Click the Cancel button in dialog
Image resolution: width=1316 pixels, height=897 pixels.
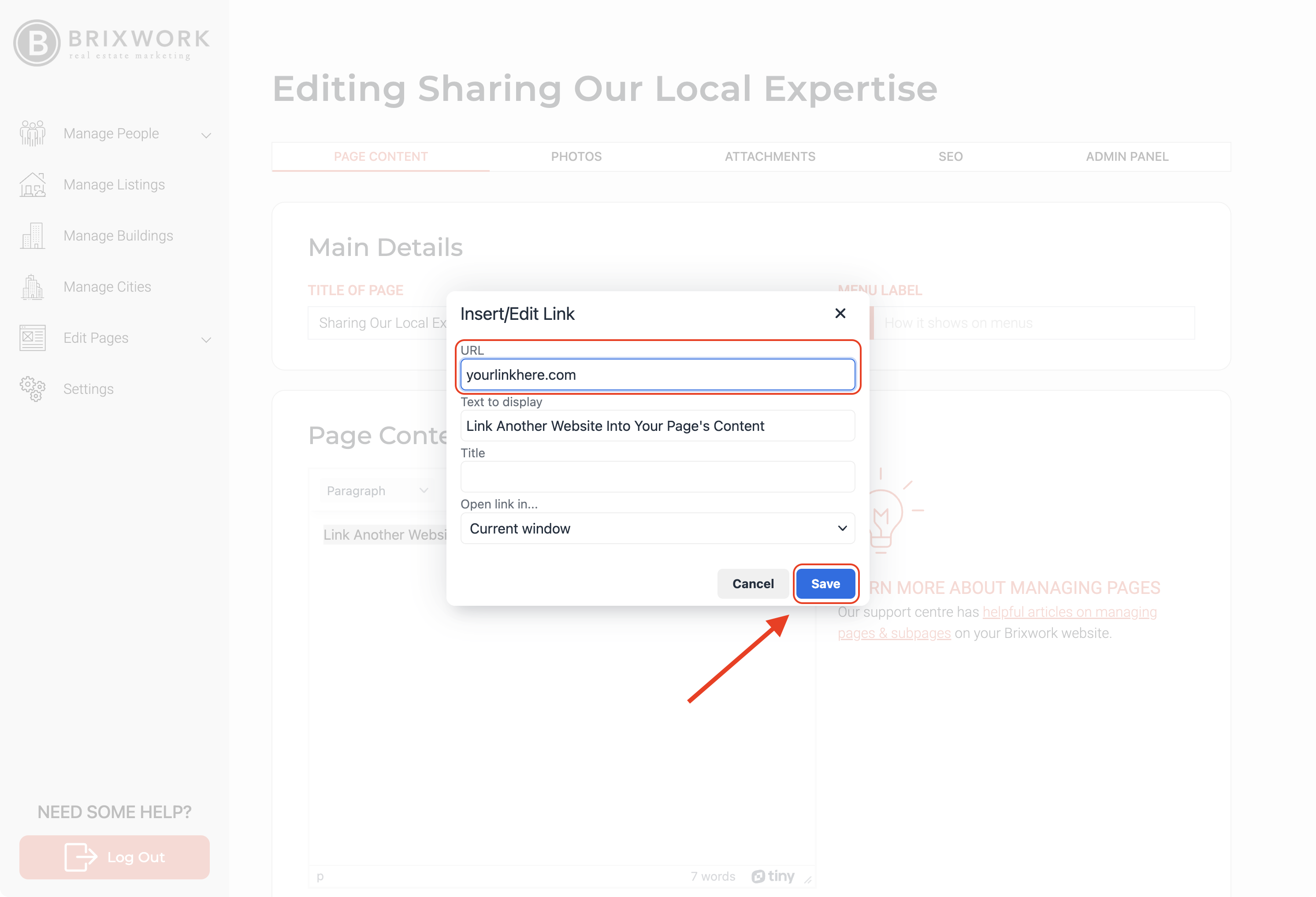(753, 583)
